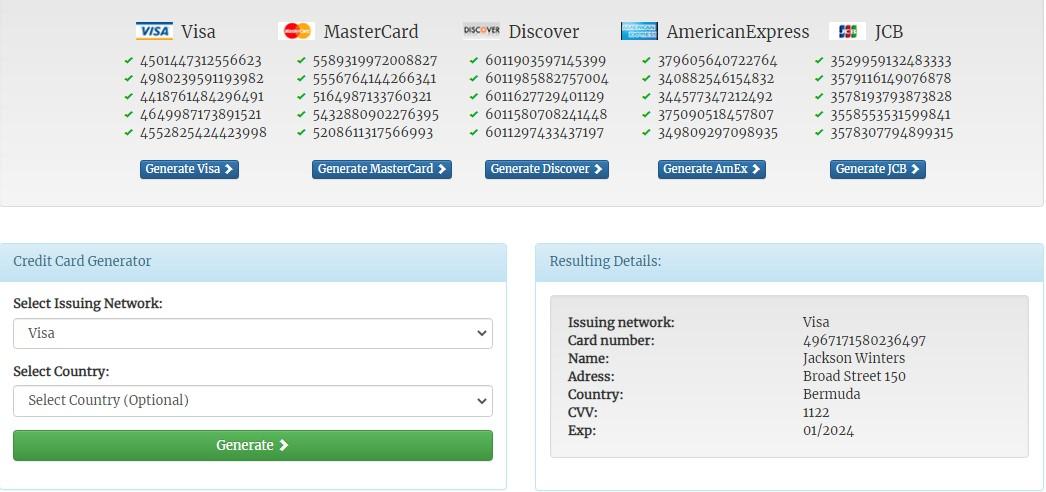This screenshot has width=1046, height=492.
Task: Click the JCB logo icon
Action: tap(848, 31)
